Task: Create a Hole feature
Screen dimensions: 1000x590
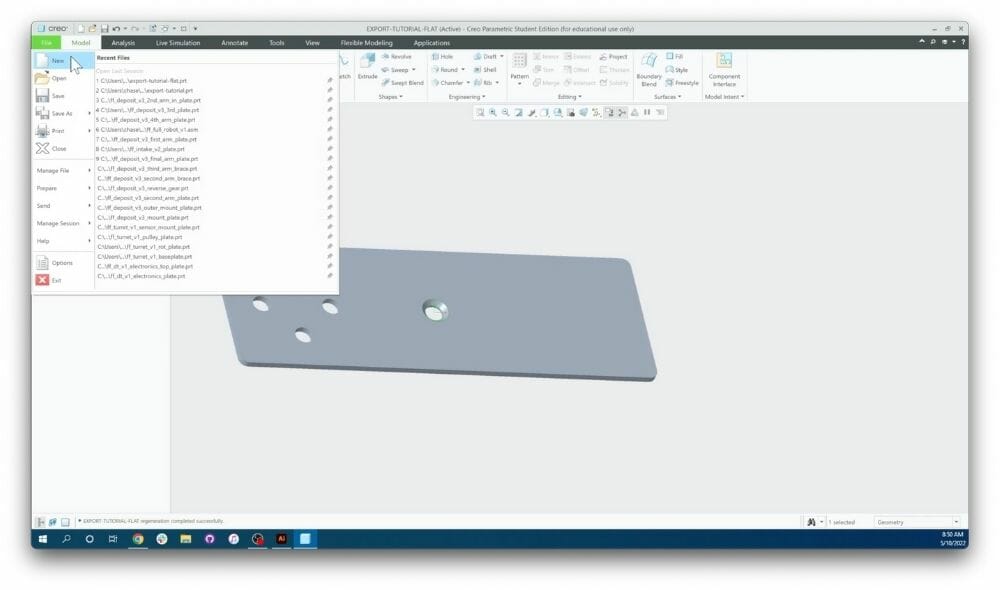Action: 446,56
